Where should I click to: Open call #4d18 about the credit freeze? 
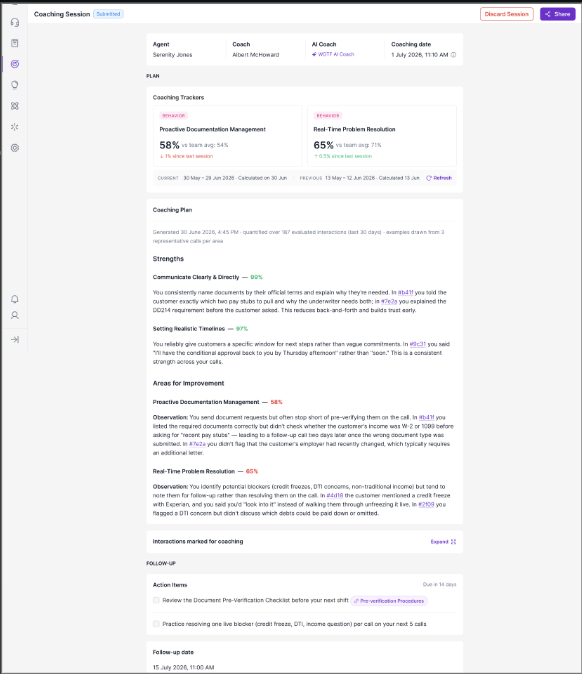click(x=335, y=496)
